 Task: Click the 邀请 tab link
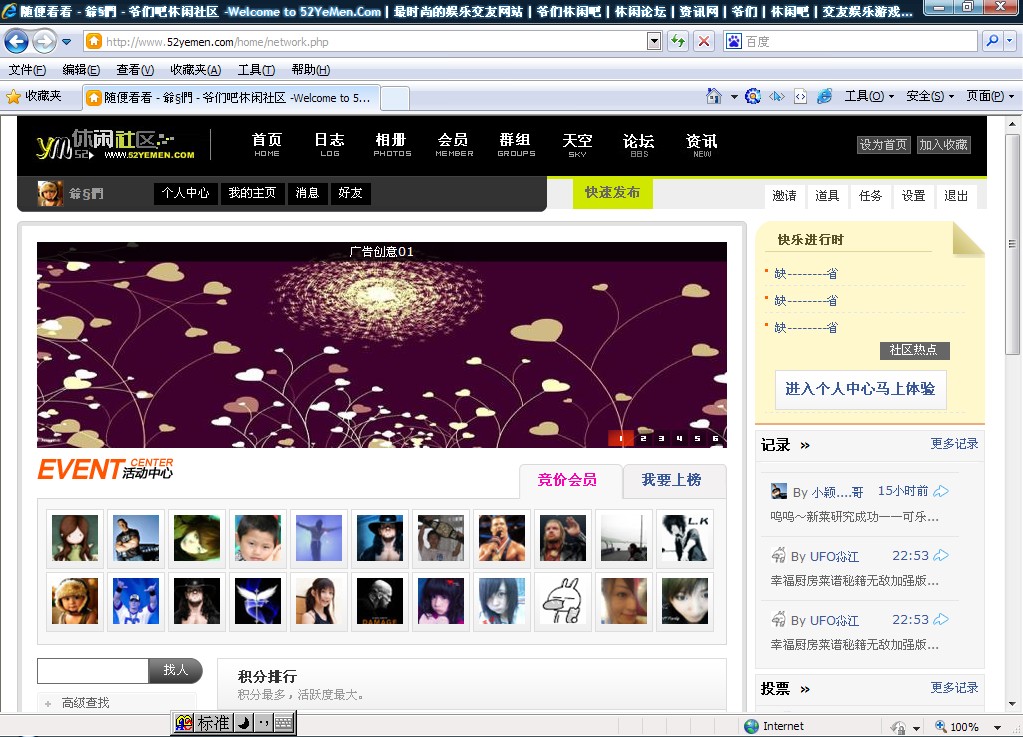tap(784, 196)
